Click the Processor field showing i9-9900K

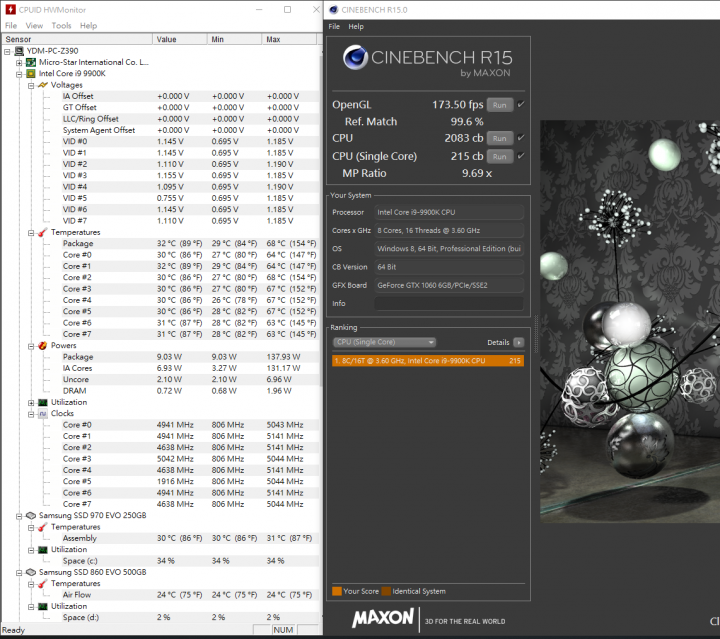pos(449,212)
